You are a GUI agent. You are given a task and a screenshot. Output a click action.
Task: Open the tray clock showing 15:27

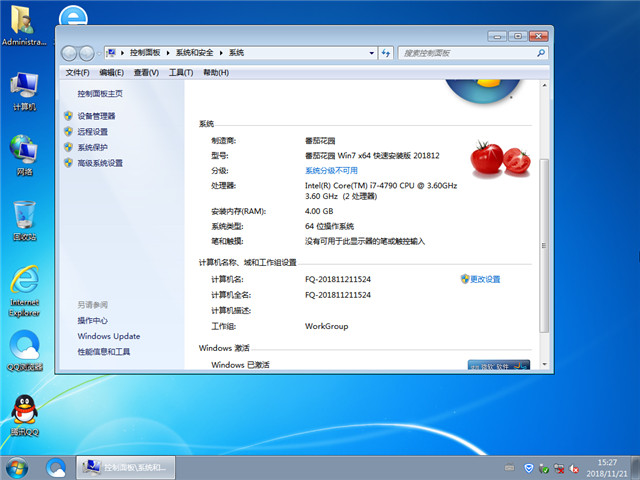[x=607, y=468]
